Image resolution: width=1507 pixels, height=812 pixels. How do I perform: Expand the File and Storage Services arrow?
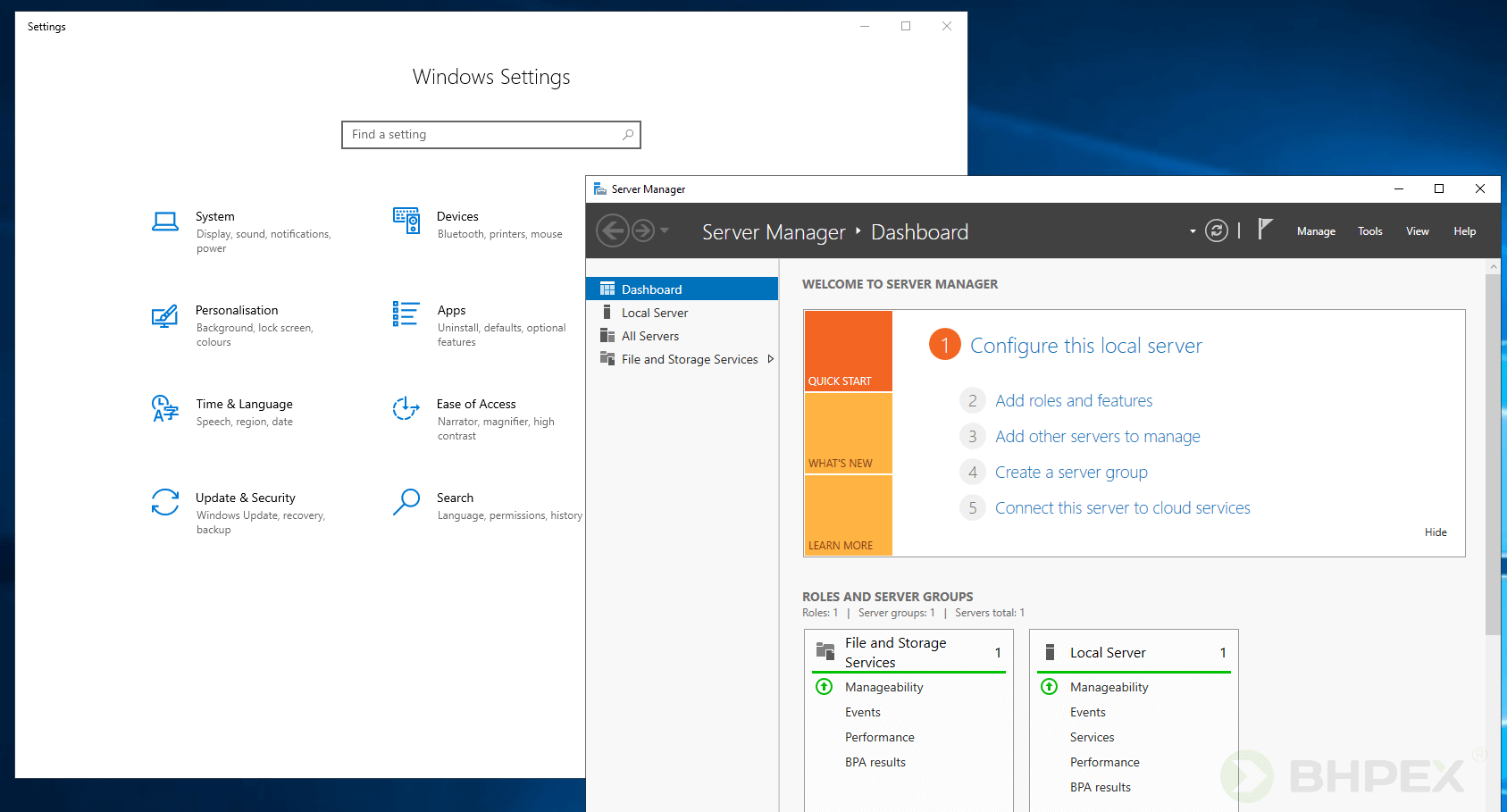[771, 359]
